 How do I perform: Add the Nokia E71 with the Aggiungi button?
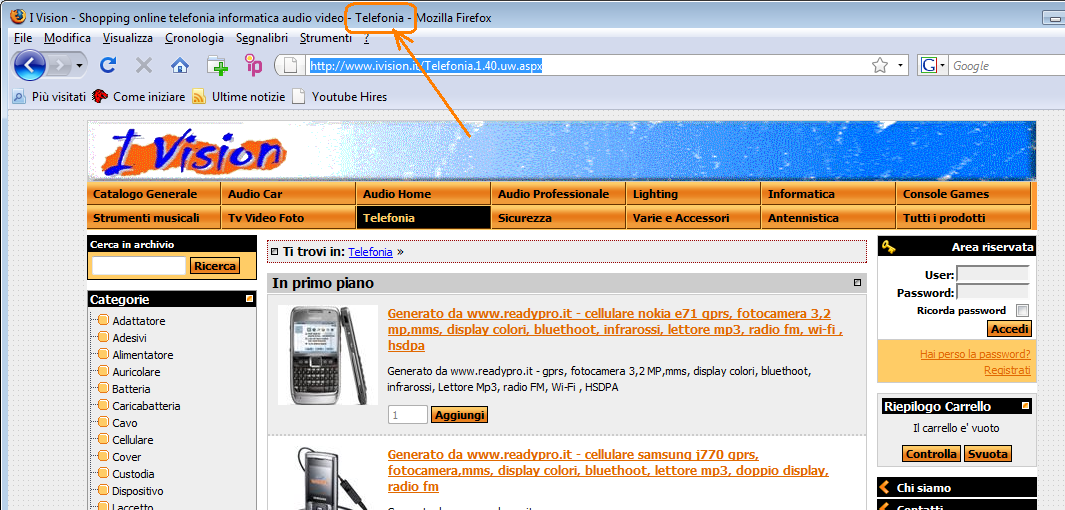pyautogui.click(x=459, y=414)
